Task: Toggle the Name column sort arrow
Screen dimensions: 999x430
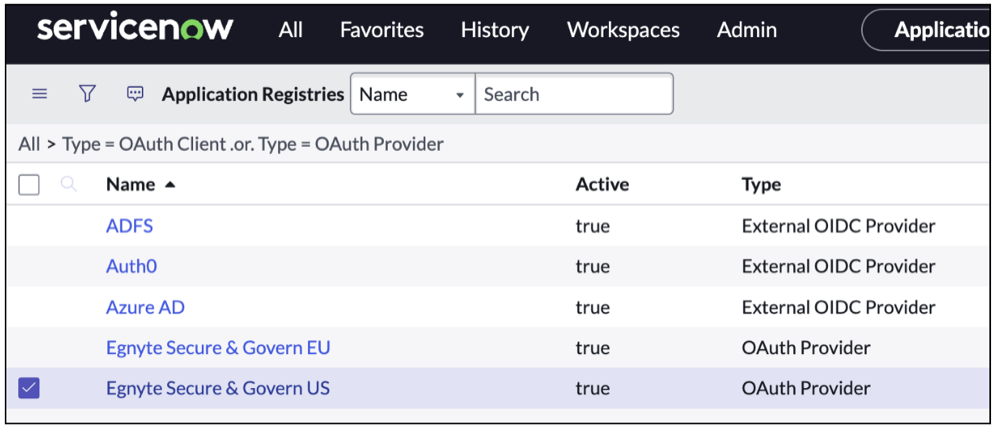Action: click(169, 185)
